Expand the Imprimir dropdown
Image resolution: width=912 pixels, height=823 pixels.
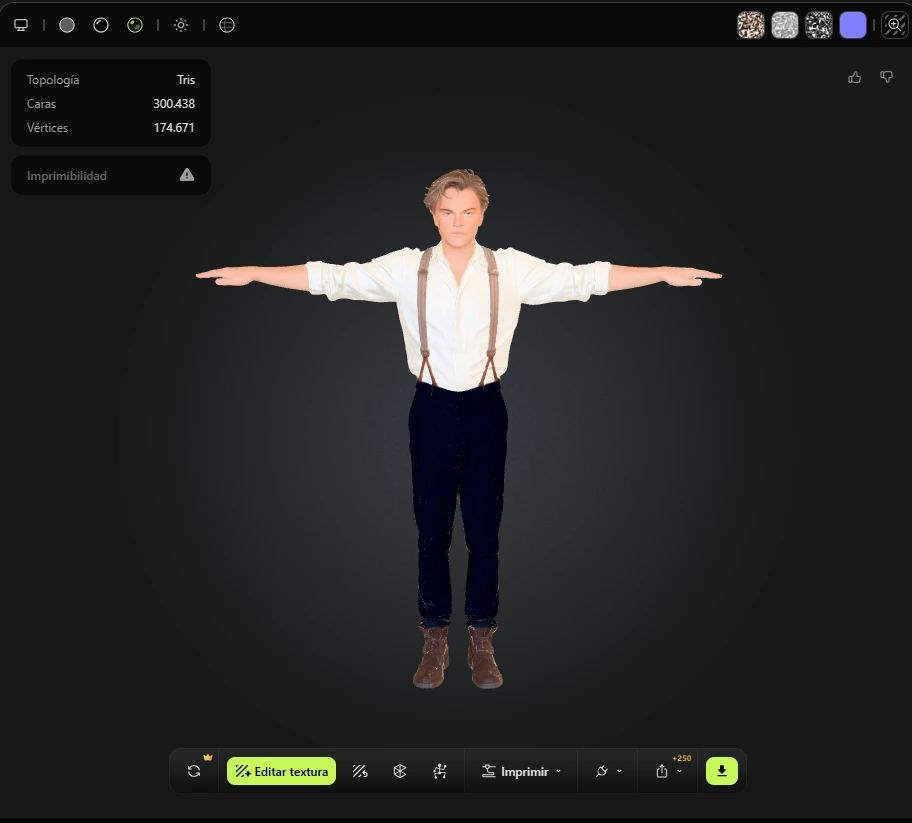coord(521,771)
